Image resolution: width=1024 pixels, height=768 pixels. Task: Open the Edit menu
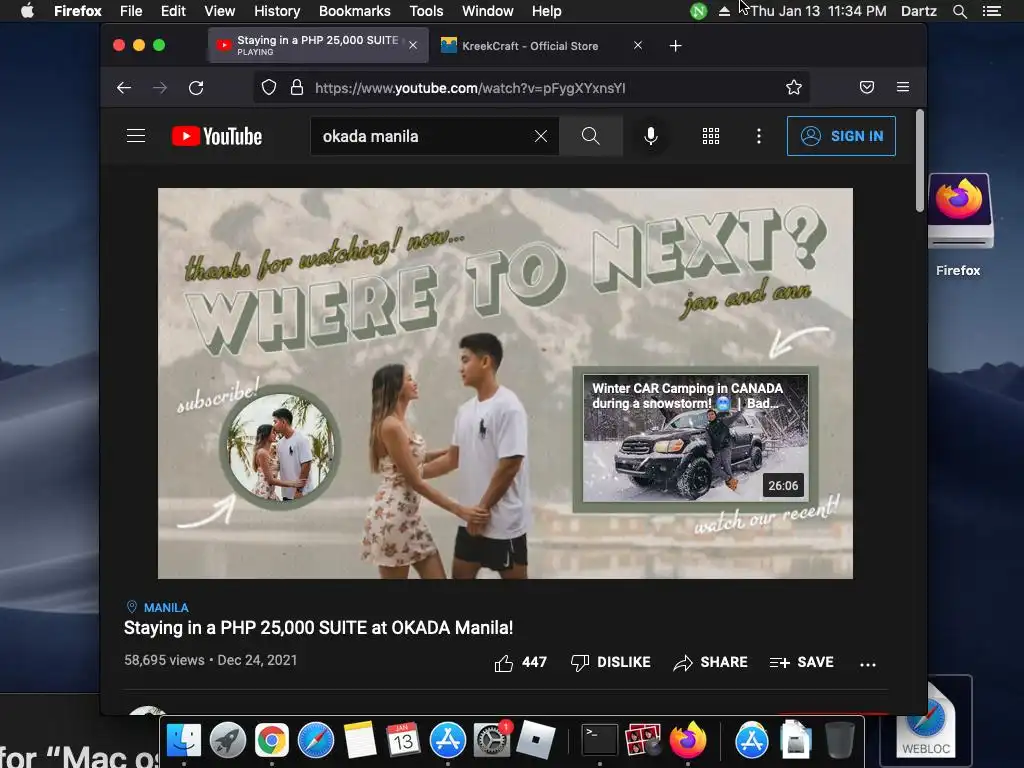click(173, 11)
